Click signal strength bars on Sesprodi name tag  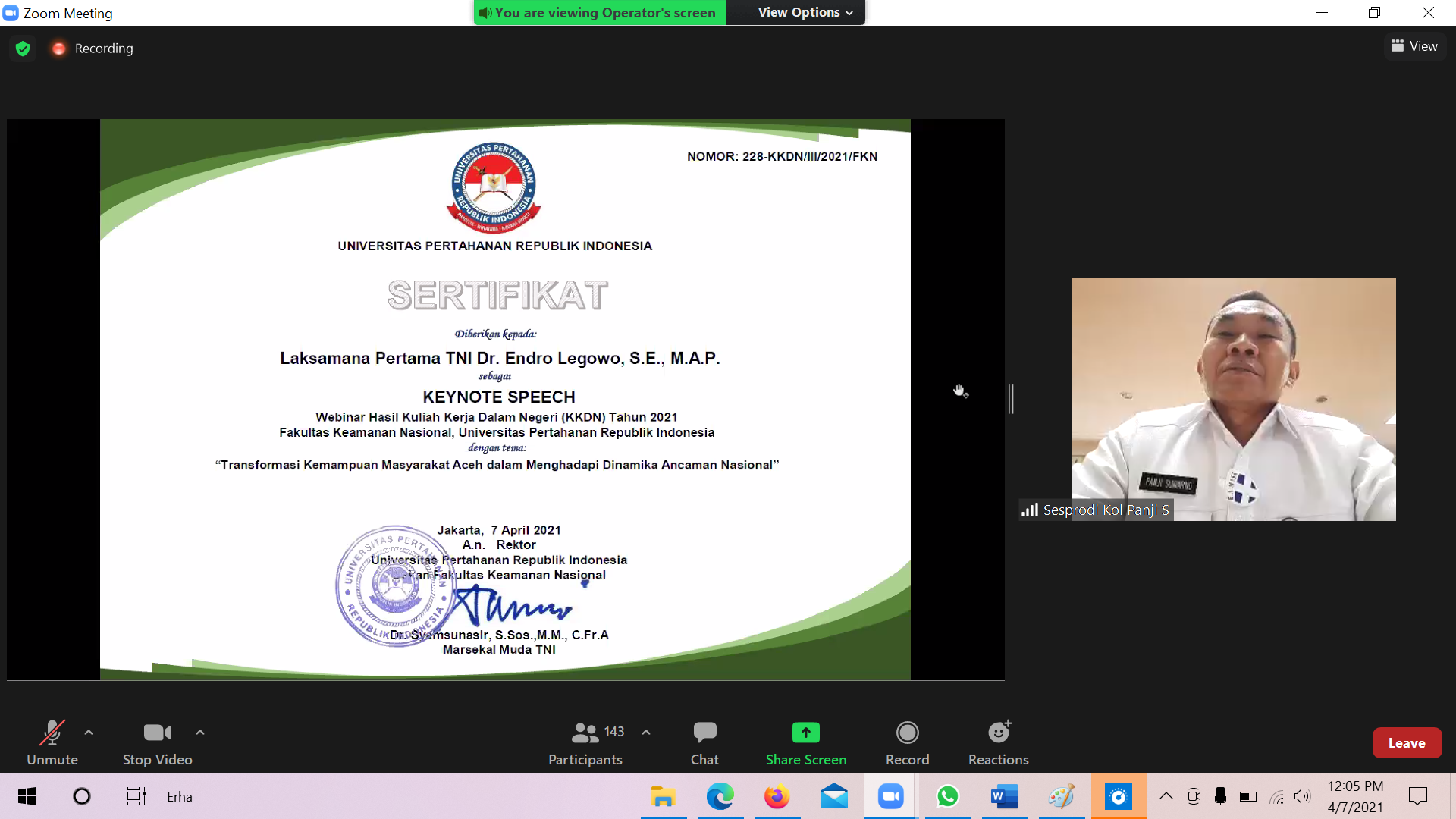click(1030, 510)
